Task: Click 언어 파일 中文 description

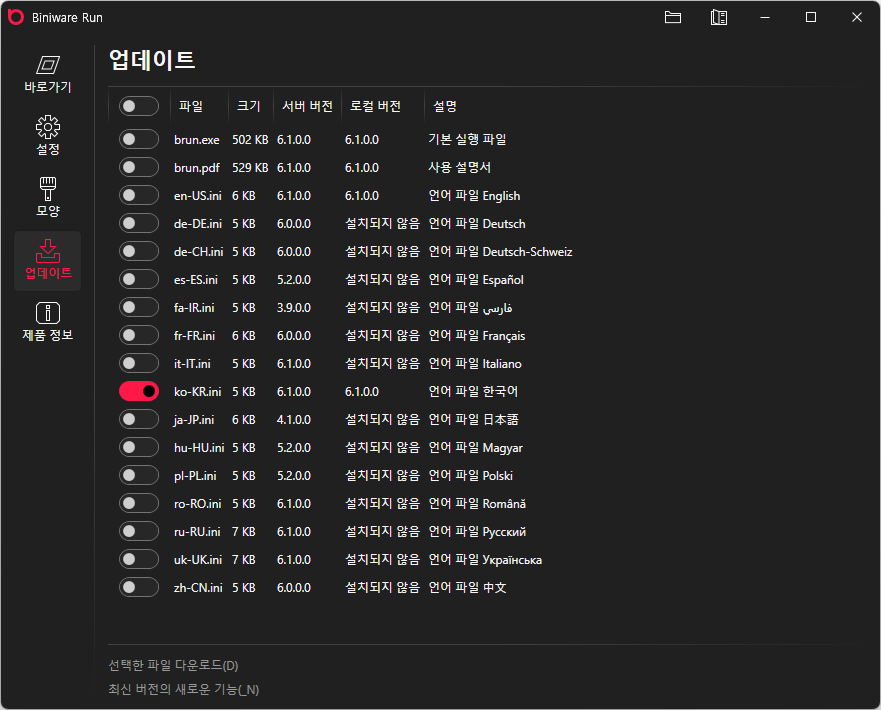Action: [x=467, y=588]
